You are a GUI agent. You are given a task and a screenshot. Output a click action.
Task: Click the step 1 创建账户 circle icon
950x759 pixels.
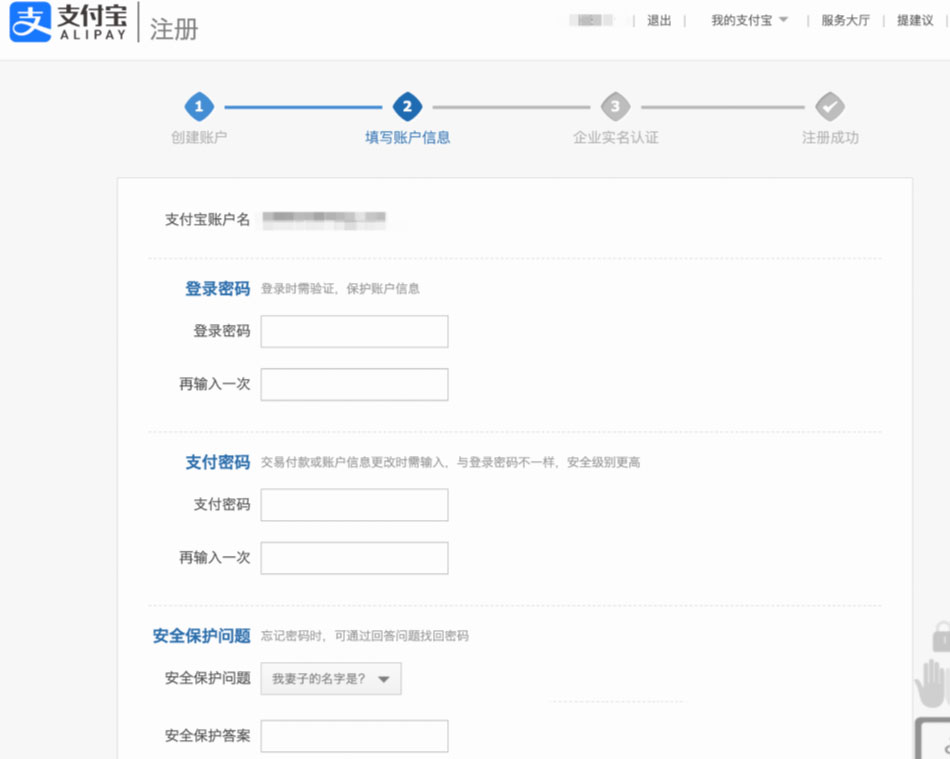tap(197, 104)
